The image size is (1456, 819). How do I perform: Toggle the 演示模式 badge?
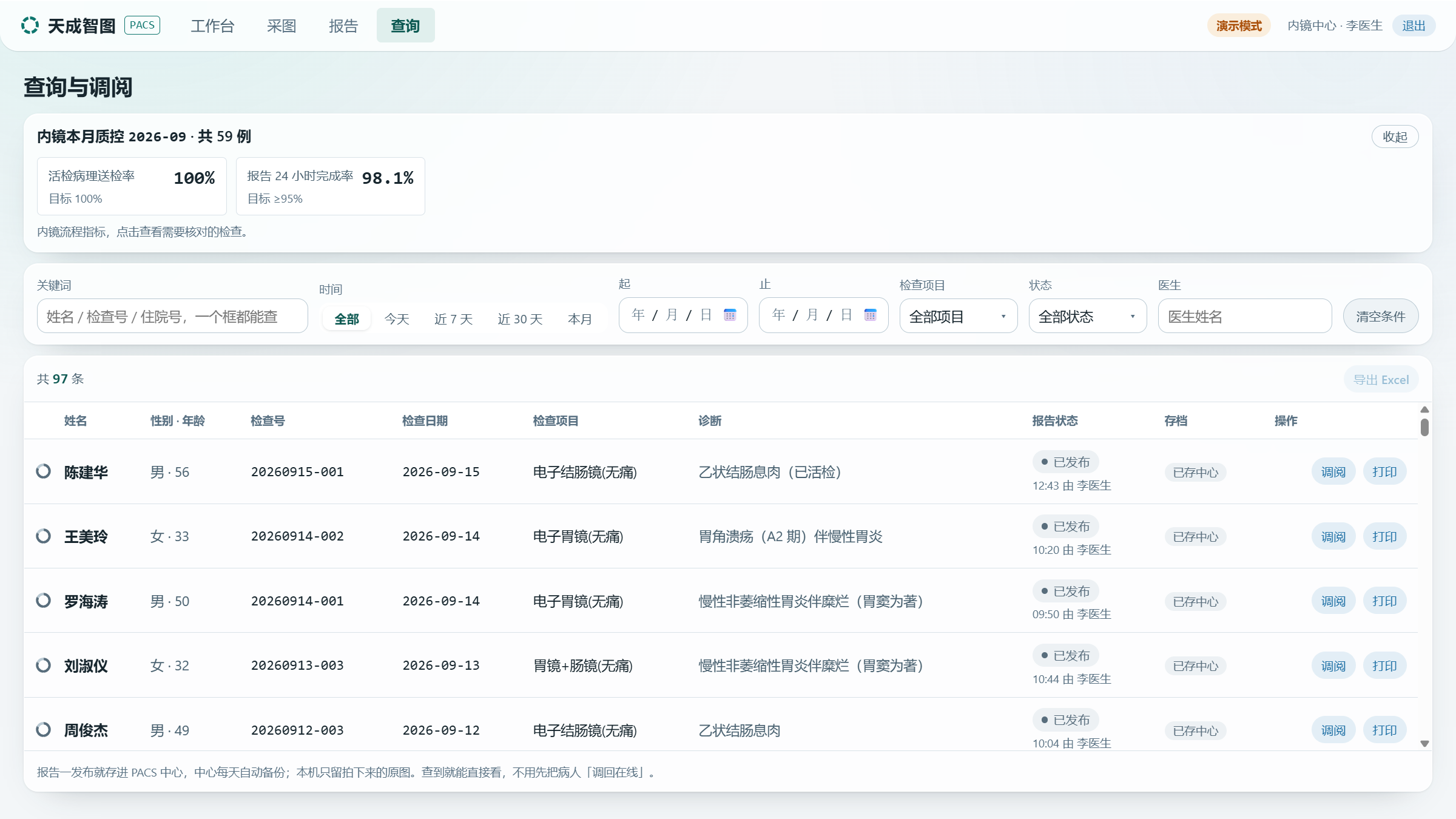pos(1238,25)
